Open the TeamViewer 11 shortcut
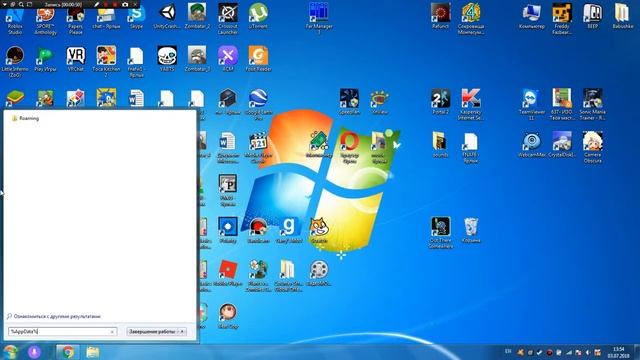 (x=531, y=104)
